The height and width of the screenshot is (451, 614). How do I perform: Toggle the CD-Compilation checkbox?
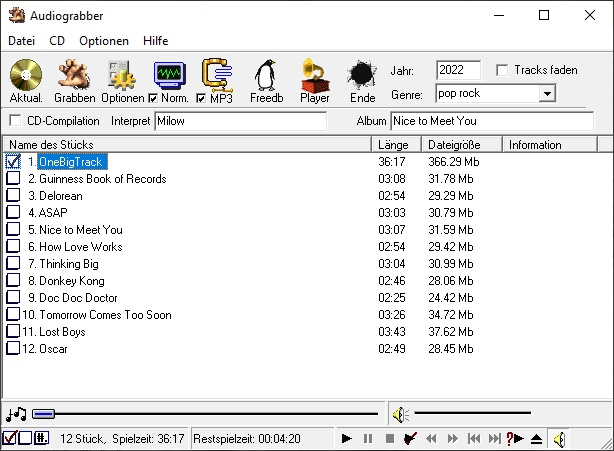pos(15,121)
